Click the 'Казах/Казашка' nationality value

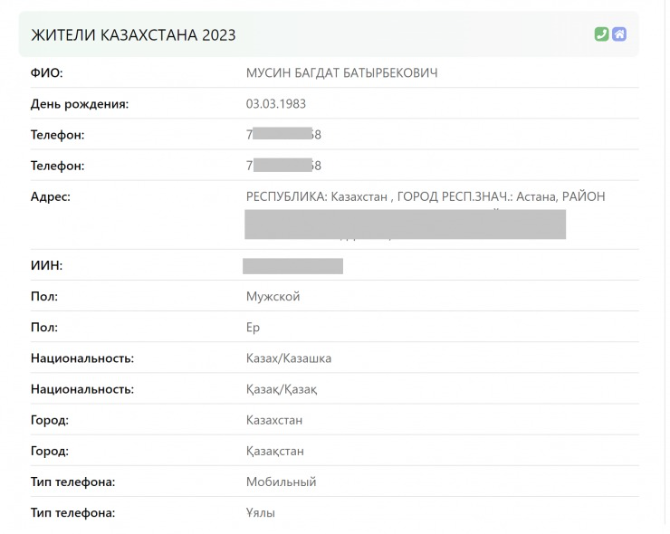(x=288, y=358)
